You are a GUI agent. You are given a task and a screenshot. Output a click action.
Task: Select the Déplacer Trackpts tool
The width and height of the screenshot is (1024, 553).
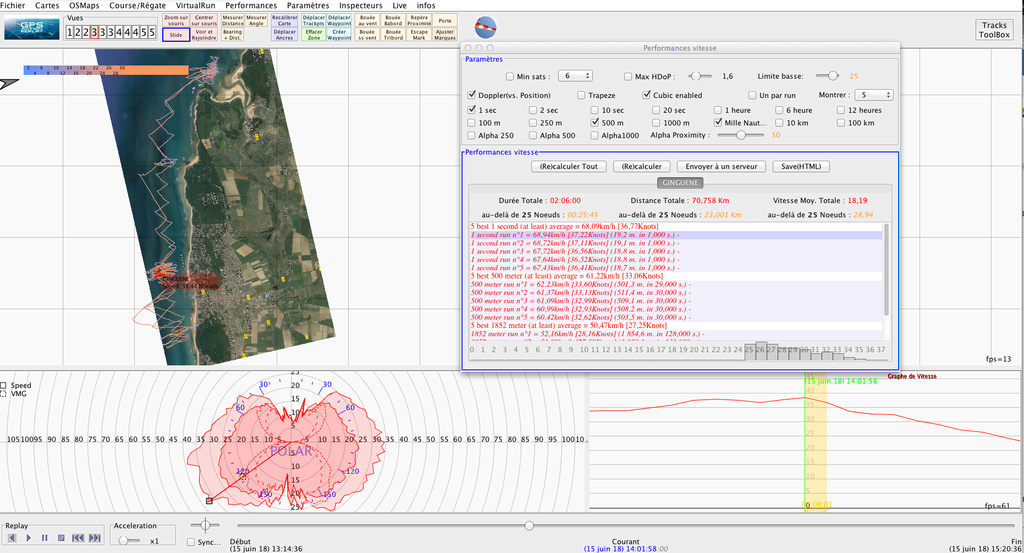(x=313, y=20)
